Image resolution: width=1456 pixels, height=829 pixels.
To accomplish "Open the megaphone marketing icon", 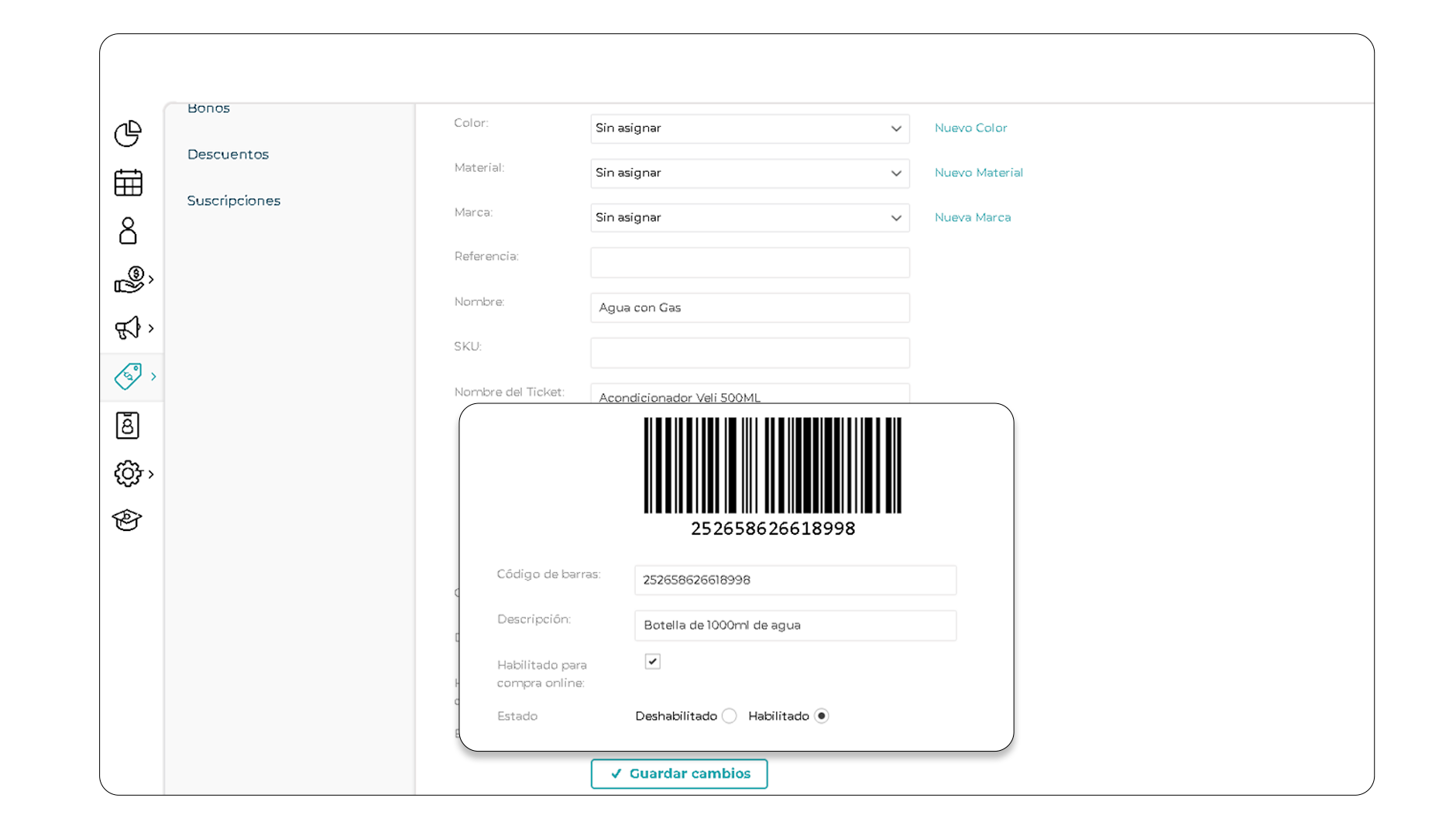I will click(128, 328).
